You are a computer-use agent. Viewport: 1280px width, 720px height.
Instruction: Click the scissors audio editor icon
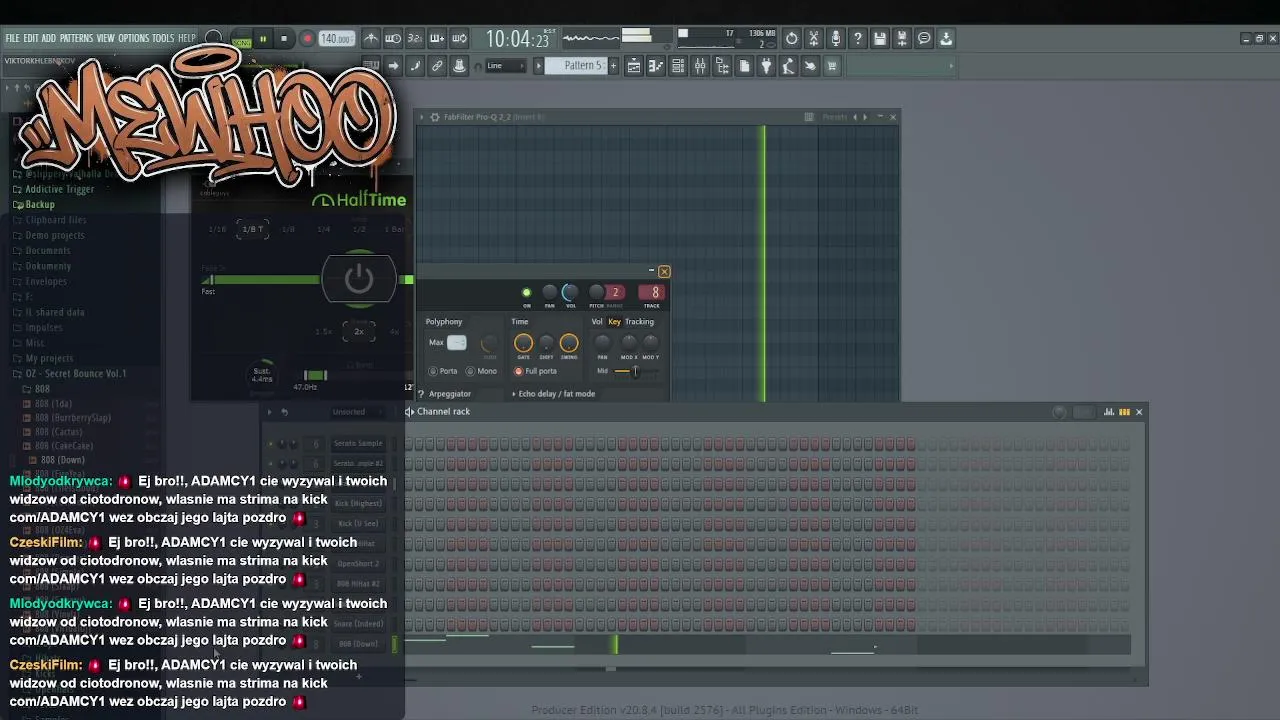pyautogui.click(x=813, y=39)
